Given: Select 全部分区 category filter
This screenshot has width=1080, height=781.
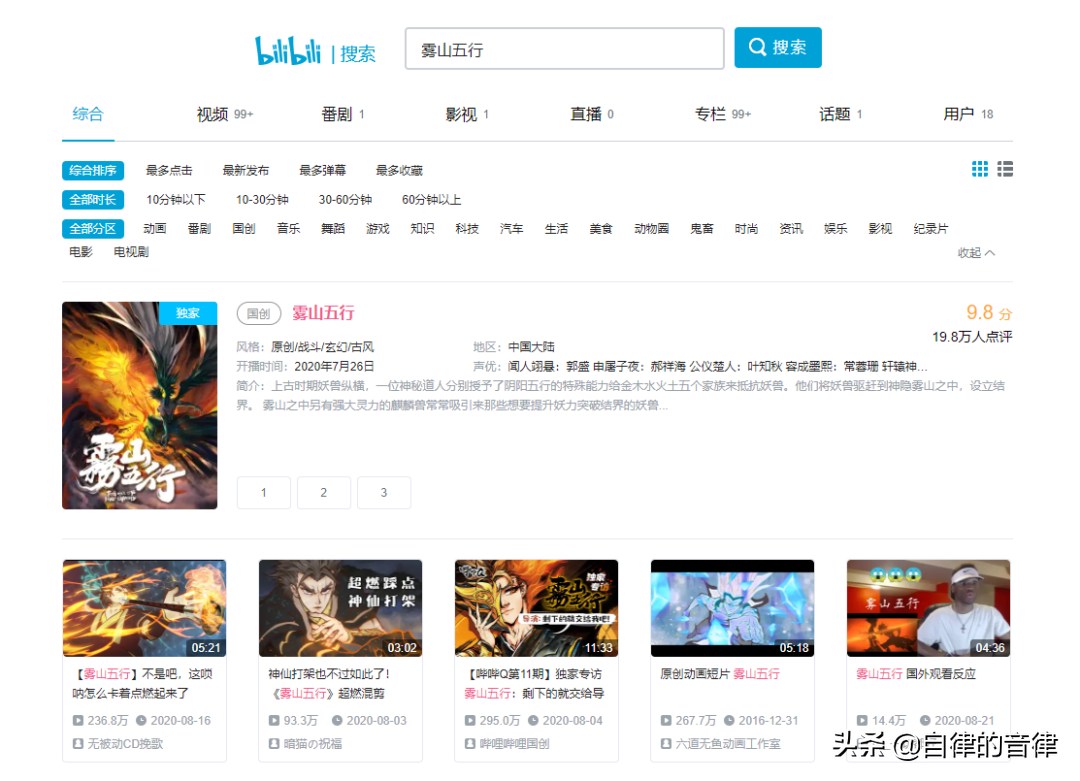Looking at the screenshot, I should coord(93,229).
